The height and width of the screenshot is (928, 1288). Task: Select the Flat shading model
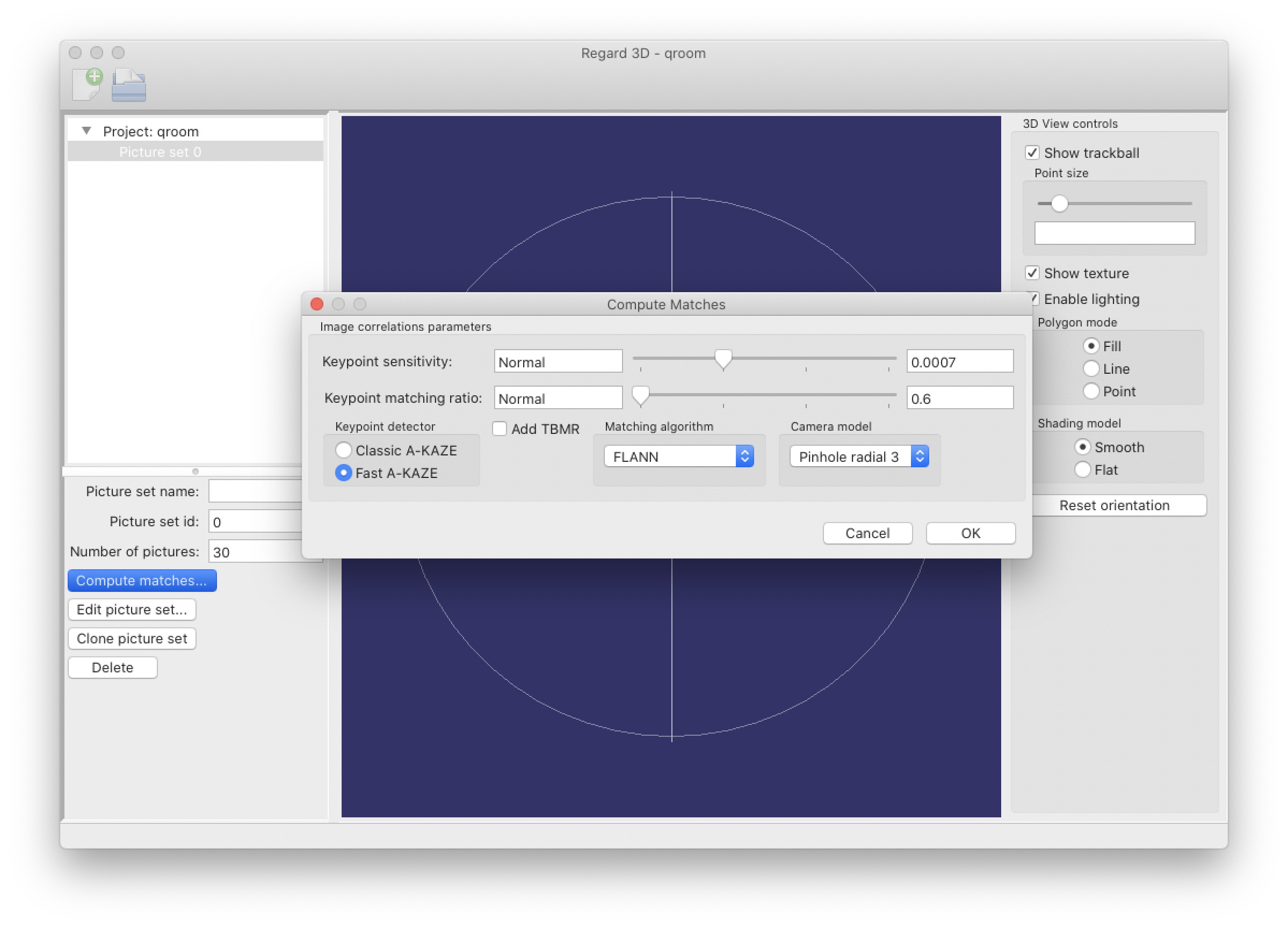click(x=1082, y=470)
